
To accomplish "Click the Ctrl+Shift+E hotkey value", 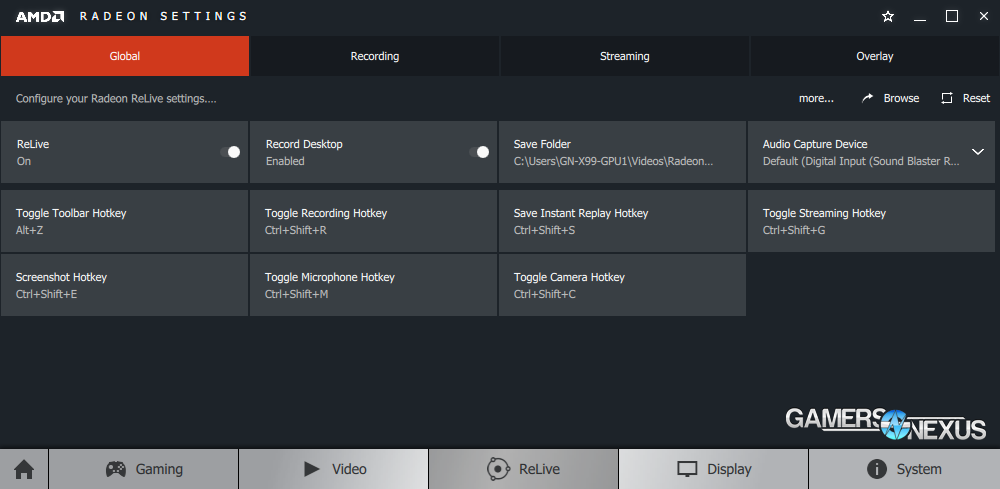I will 47,294.
